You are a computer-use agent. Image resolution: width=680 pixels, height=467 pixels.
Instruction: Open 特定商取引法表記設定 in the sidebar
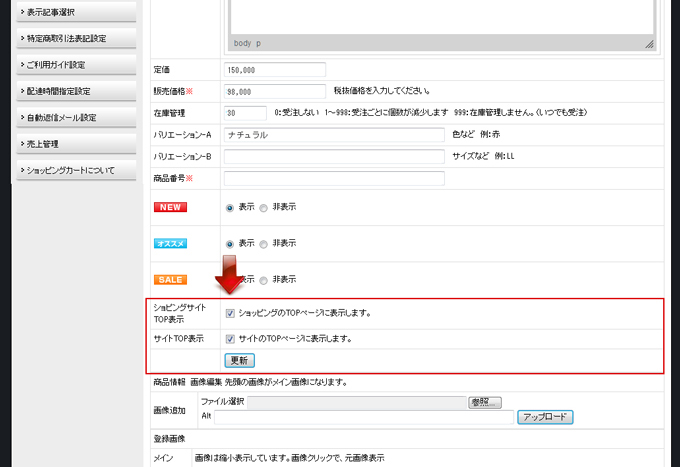(68, 38)
